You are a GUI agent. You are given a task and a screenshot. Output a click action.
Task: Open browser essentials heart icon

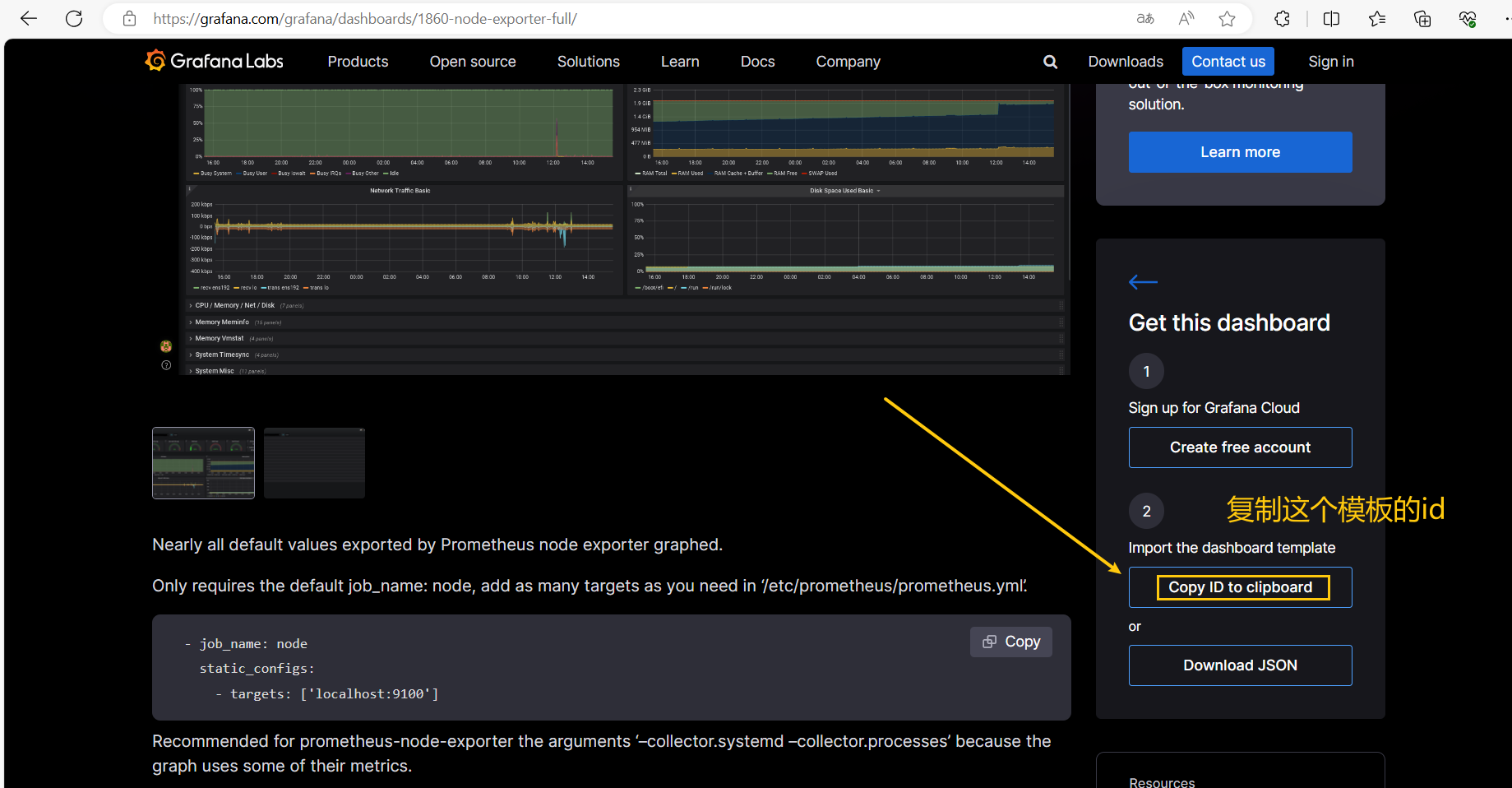point(1468,18)
